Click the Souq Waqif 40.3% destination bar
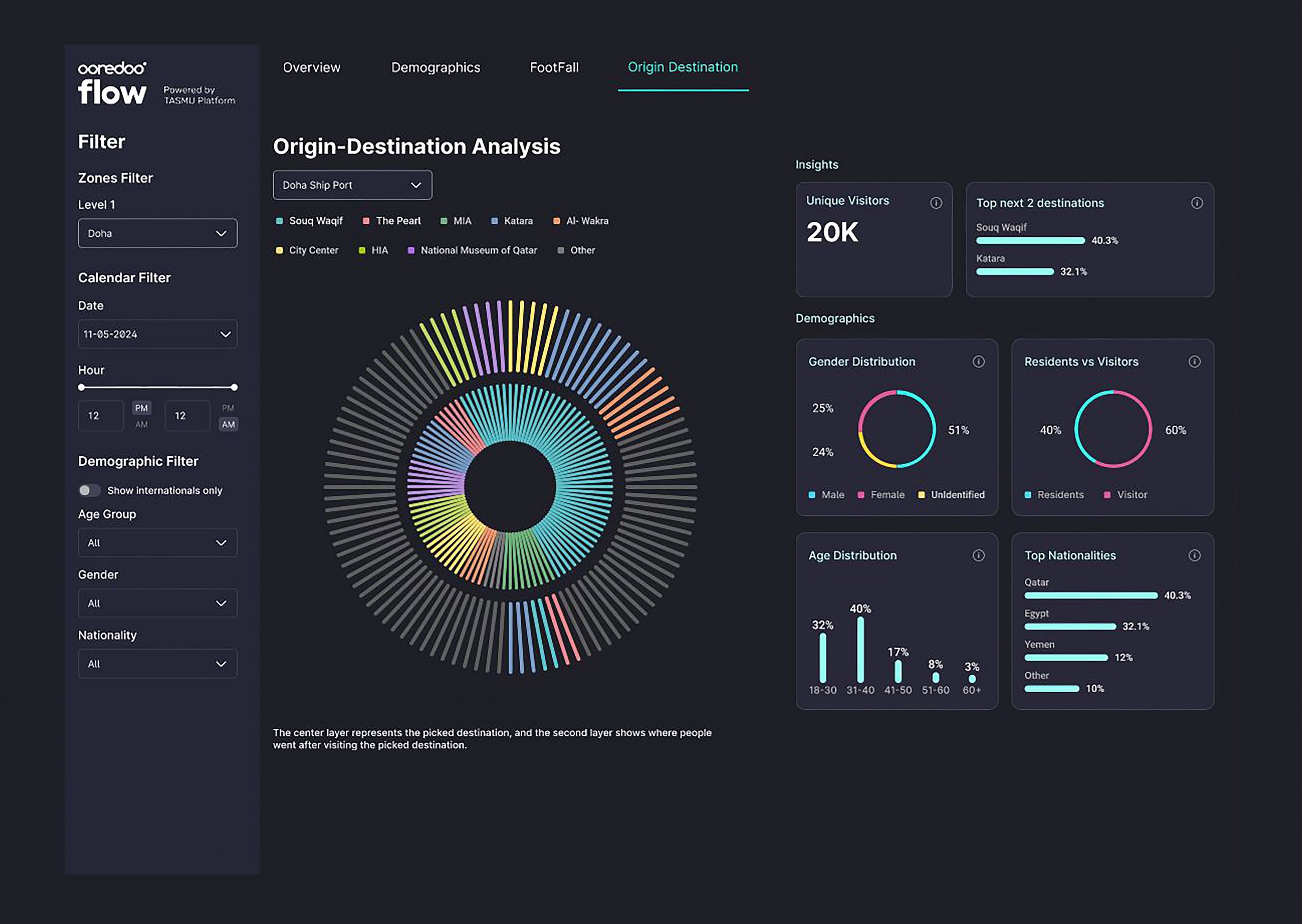Screen dimensions: 1302x924 pos(1030,241)
